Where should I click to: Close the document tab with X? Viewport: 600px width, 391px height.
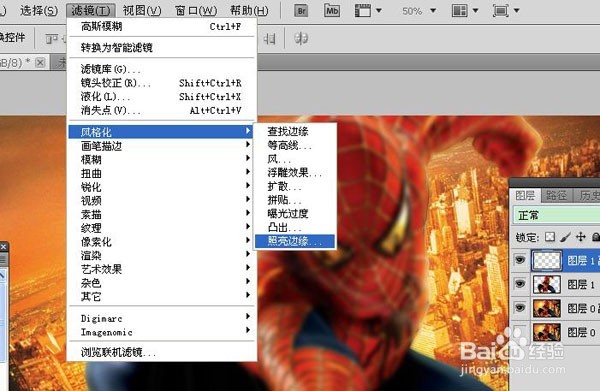click(x=40, y=62)
